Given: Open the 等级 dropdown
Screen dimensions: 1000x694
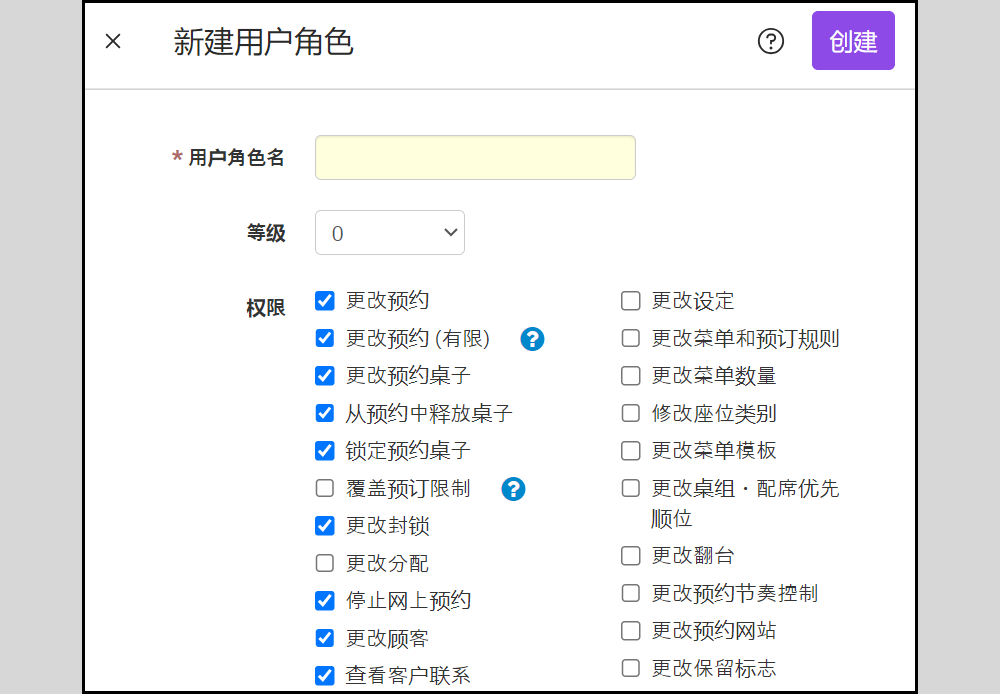Looking at the screenshot, I should [x=390, y=233].
